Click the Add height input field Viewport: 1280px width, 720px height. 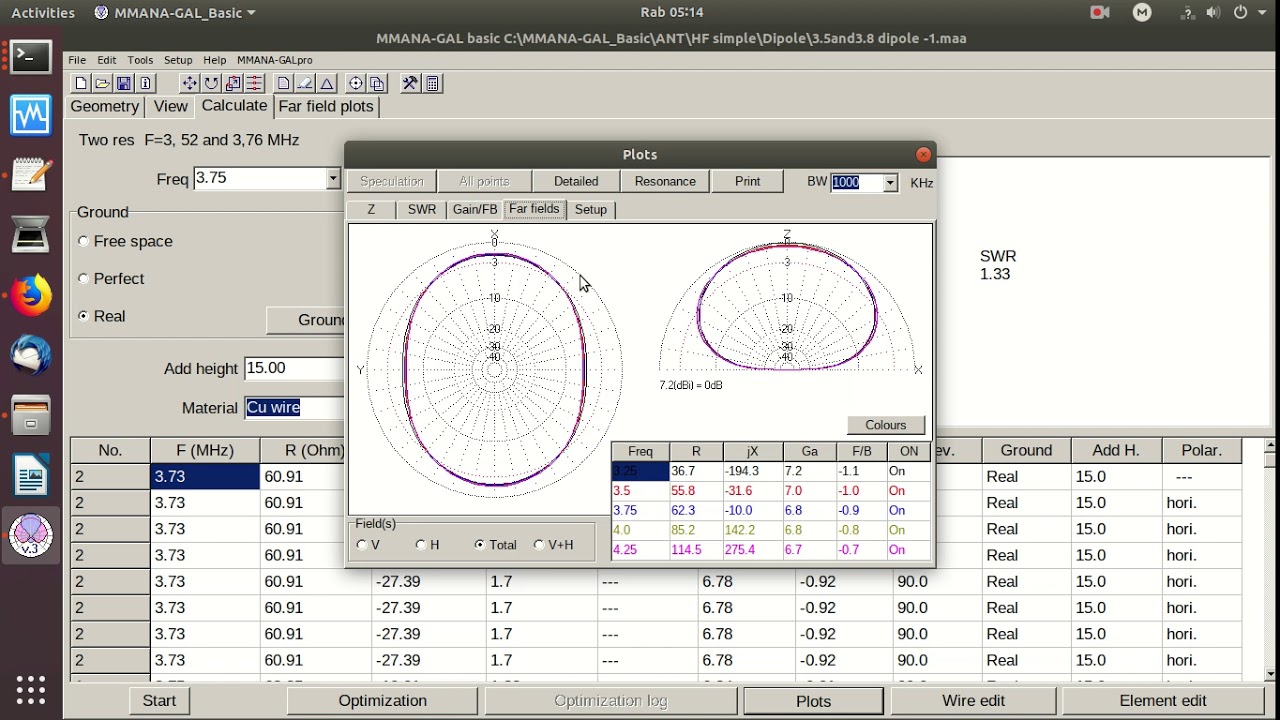pyautogui.click(x=294, y=368)
